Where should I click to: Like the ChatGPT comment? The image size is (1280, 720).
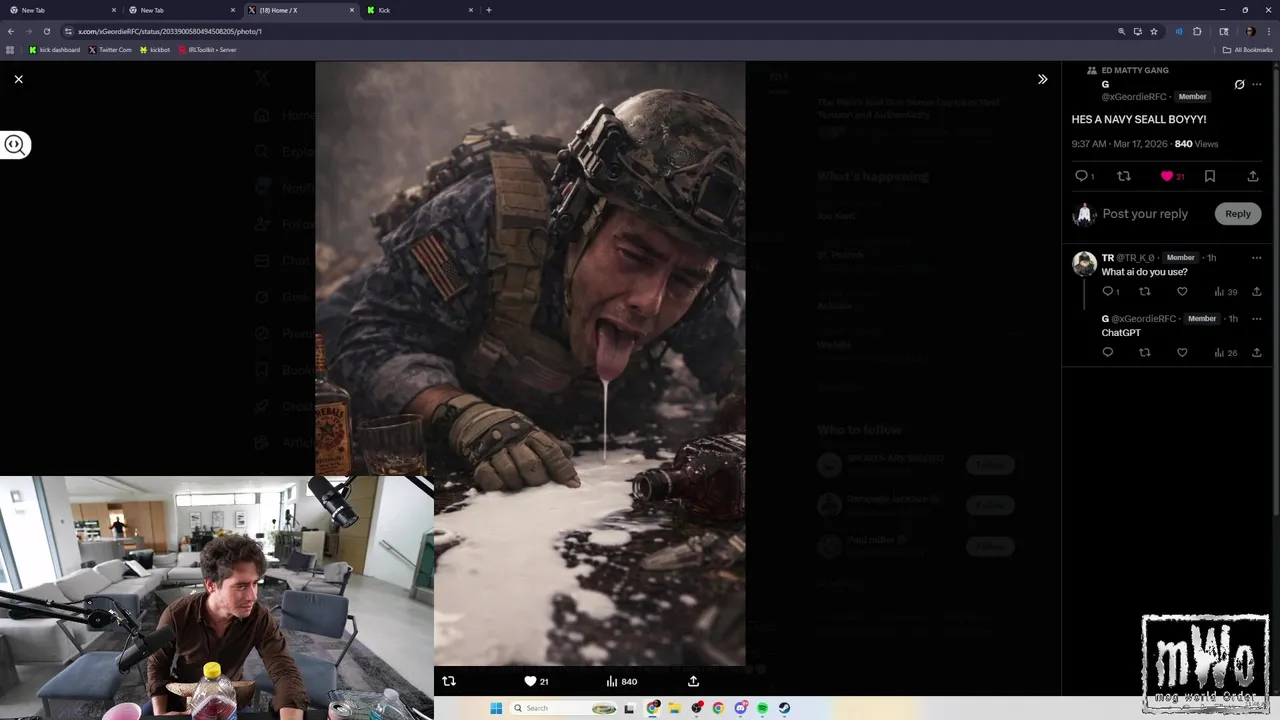pos(1182,352)
